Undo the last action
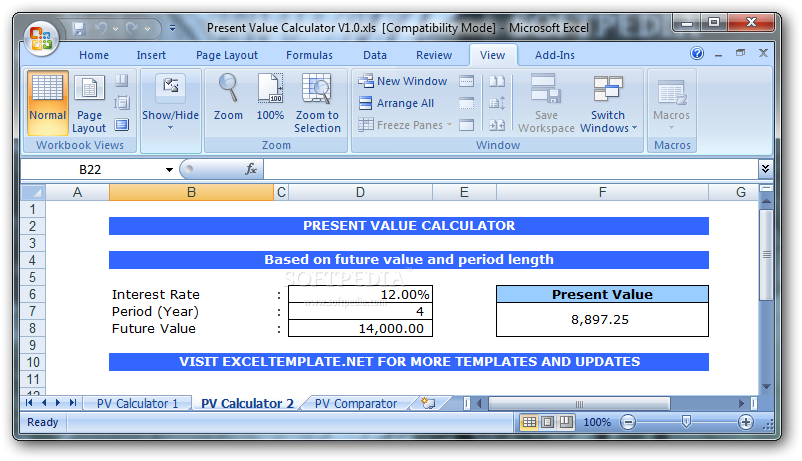802x461 pixels. tap(101, 29)
